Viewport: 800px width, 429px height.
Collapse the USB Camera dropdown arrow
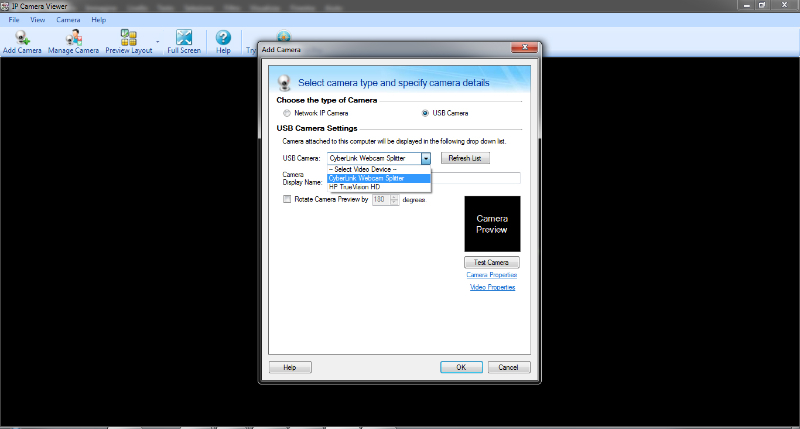pyautogui.click(x=426, y=158)
